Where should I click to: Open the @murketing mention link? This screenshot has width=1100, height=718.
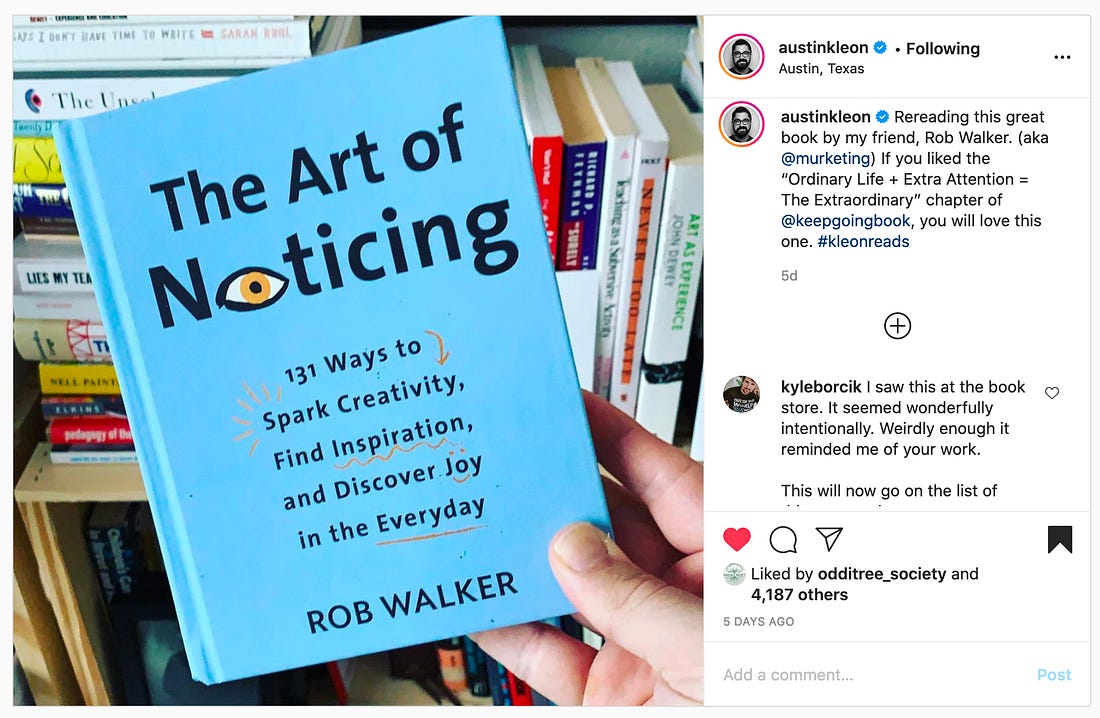click(826, 158)
